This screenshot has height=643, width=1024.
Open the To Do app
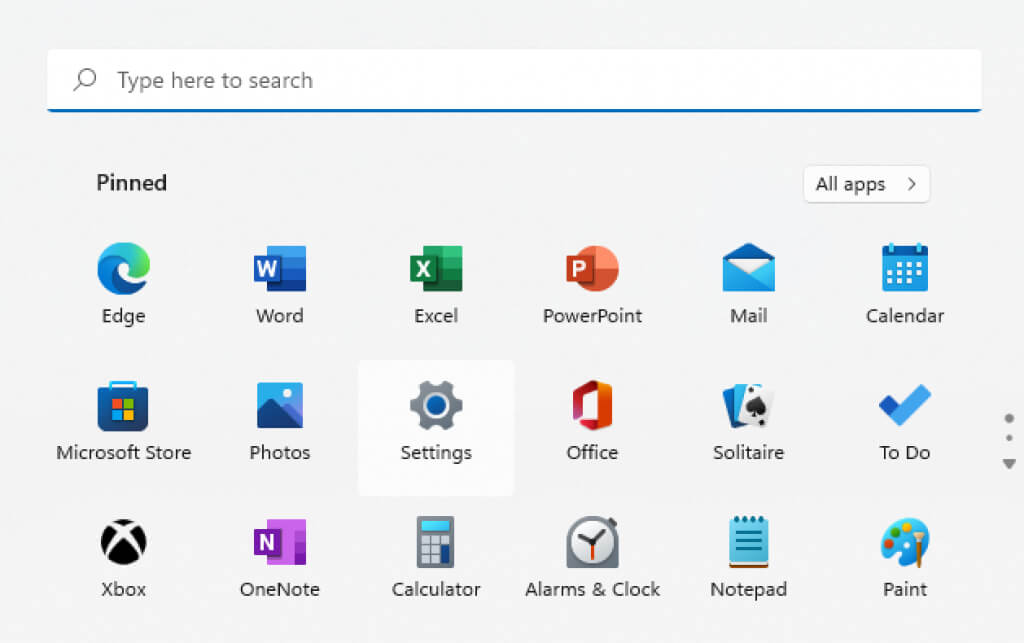[904, 406]
